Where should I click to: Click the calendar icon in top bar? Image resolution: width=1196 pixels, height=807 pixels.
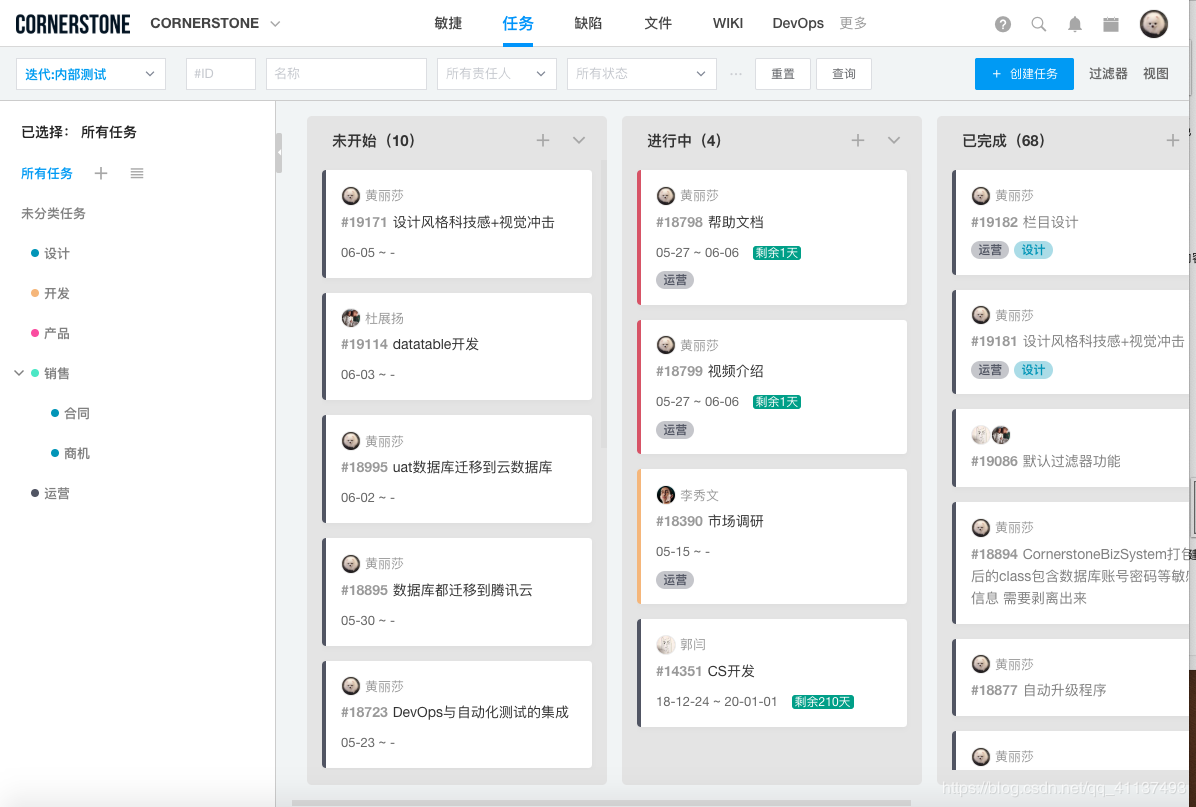[1111, 24]
